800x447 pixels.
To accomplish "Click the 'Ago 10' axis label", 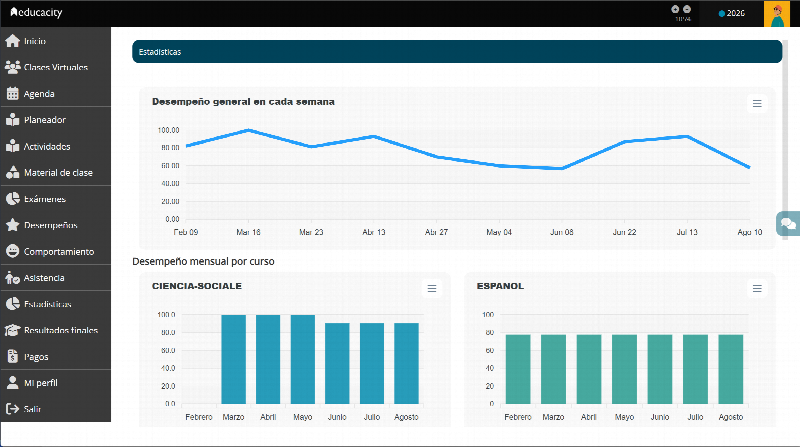I will coord(749,232).
